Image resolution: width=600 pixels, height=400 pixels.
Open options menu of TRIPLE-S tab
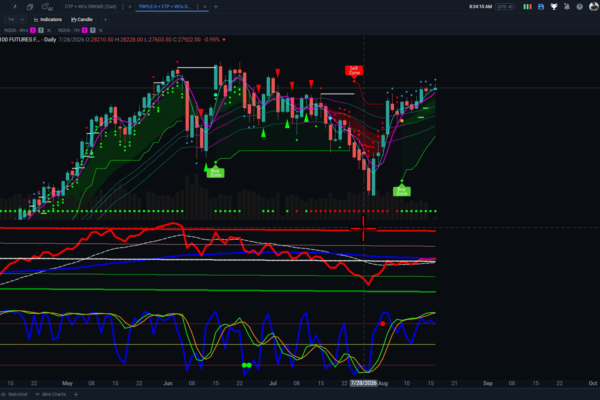197,7
